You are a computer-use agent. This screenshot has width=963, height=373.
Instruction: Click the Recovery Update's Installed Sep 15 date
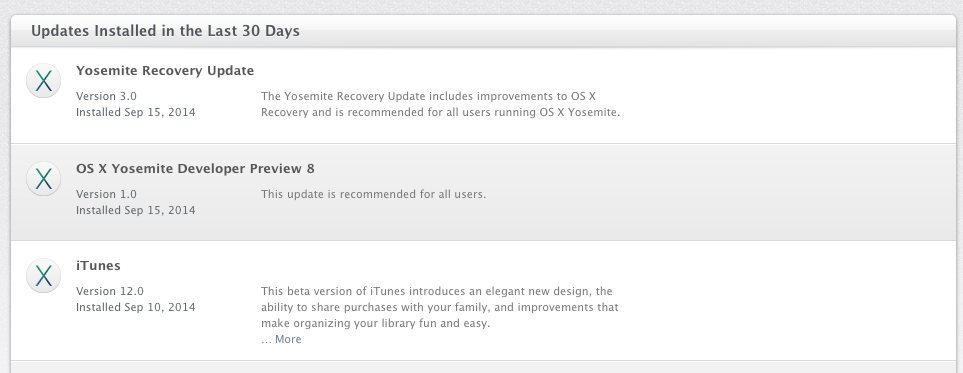136,112
